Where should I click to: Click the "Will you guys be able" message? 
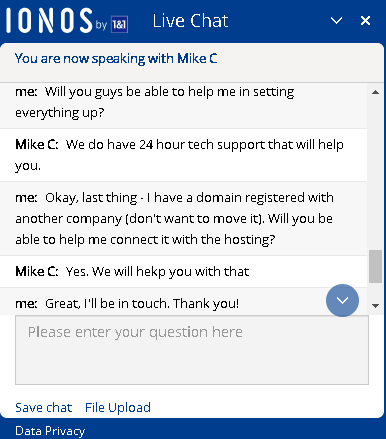coord(184,102)
